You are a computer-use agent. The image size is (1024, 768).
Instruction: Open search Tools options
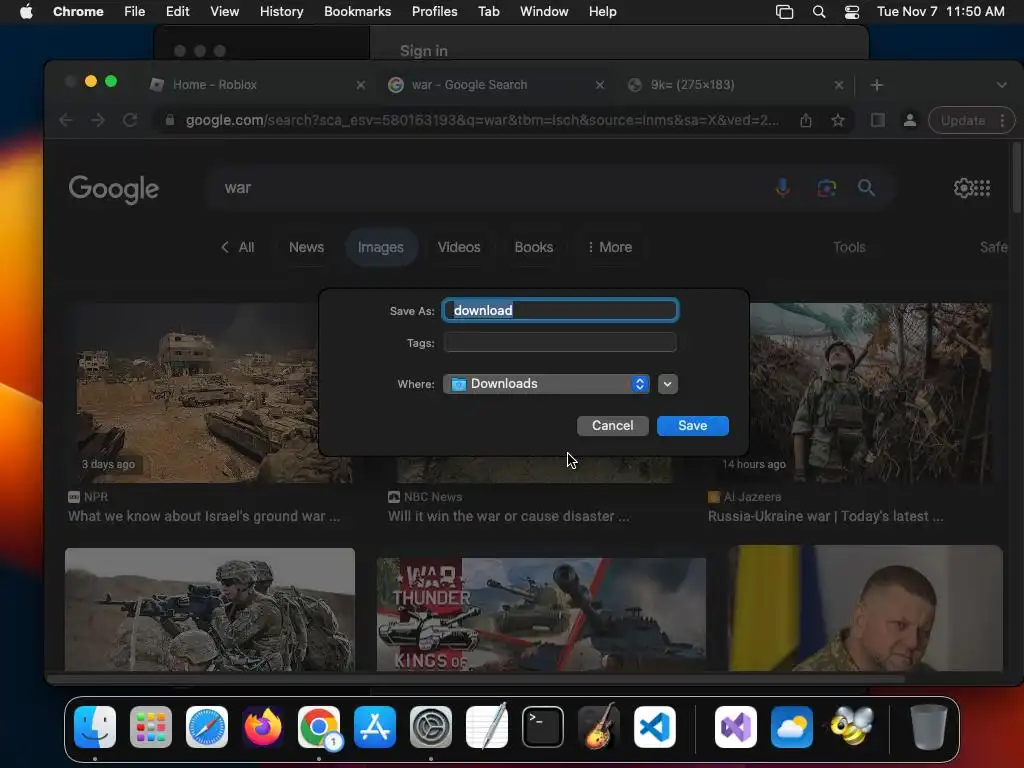[849, 248]
